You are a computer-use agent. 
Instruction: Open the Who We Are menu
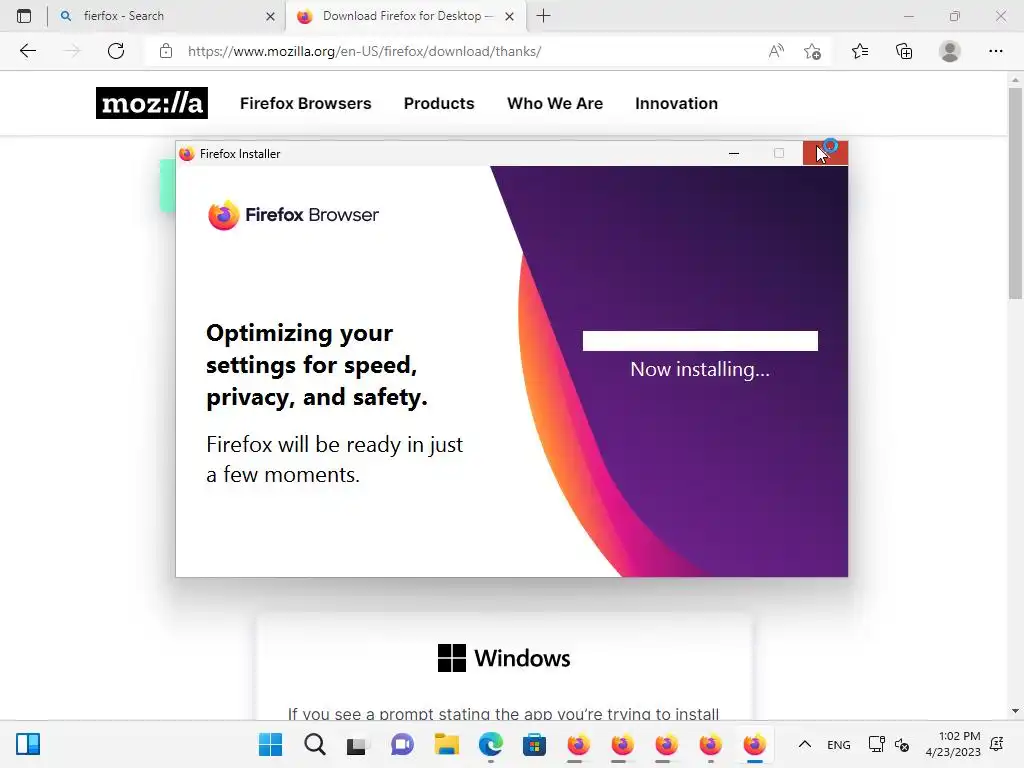click(555, 103)
